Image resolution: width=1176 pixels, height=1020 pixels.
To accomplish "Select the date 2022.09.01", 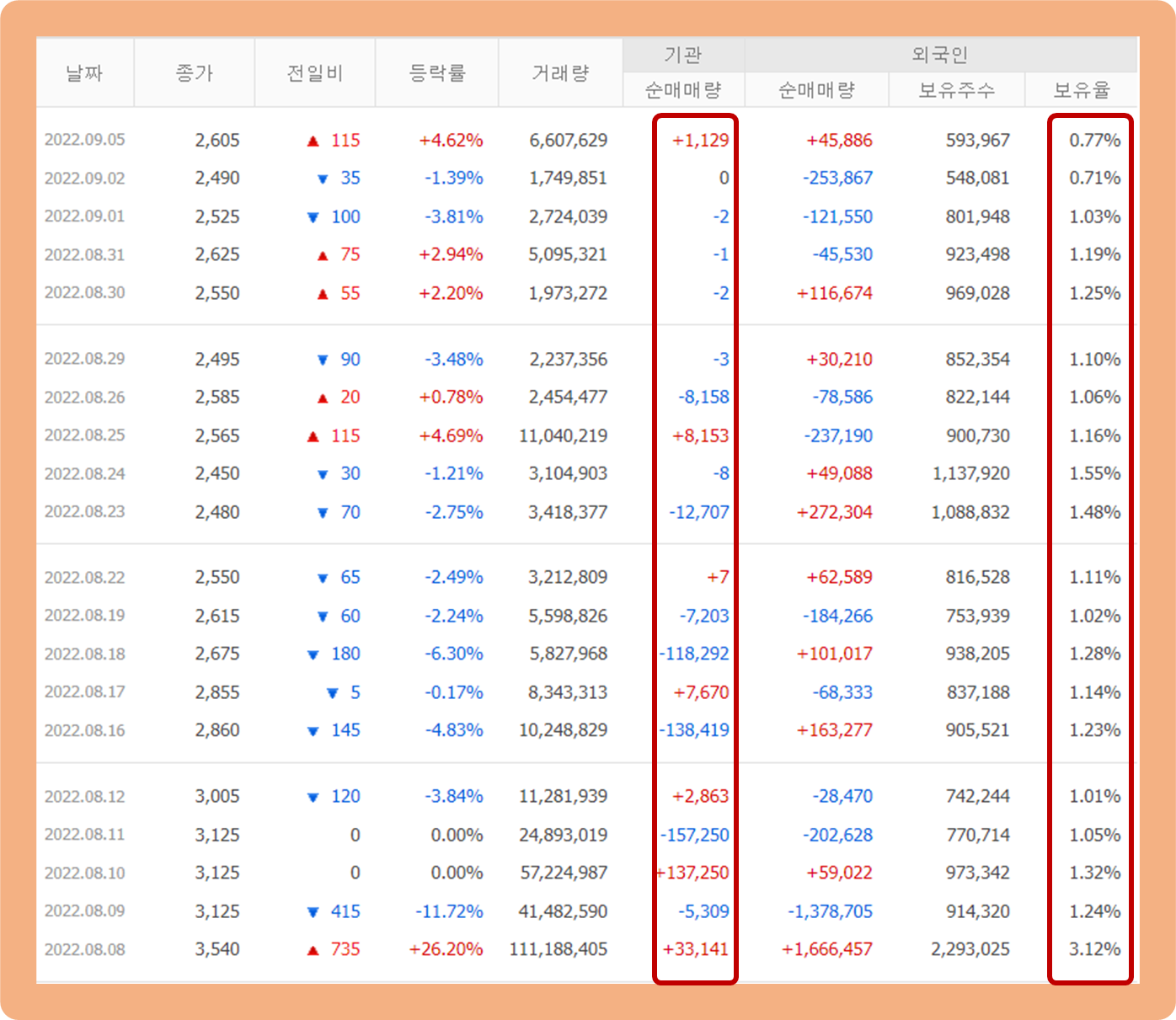I will (x=84, y=216).
